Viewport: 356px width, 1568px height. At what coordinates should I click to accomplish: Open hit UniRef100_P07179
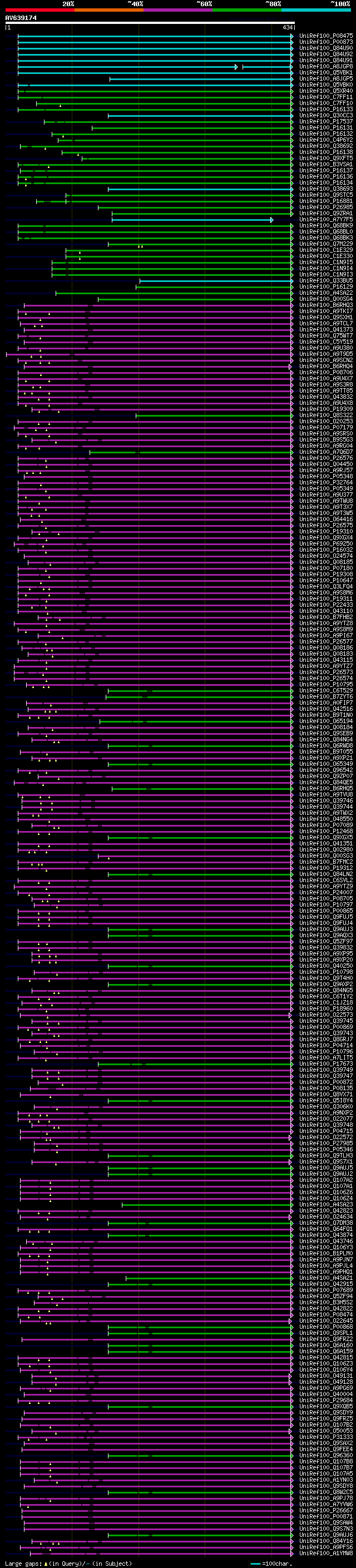click(325, 427)
